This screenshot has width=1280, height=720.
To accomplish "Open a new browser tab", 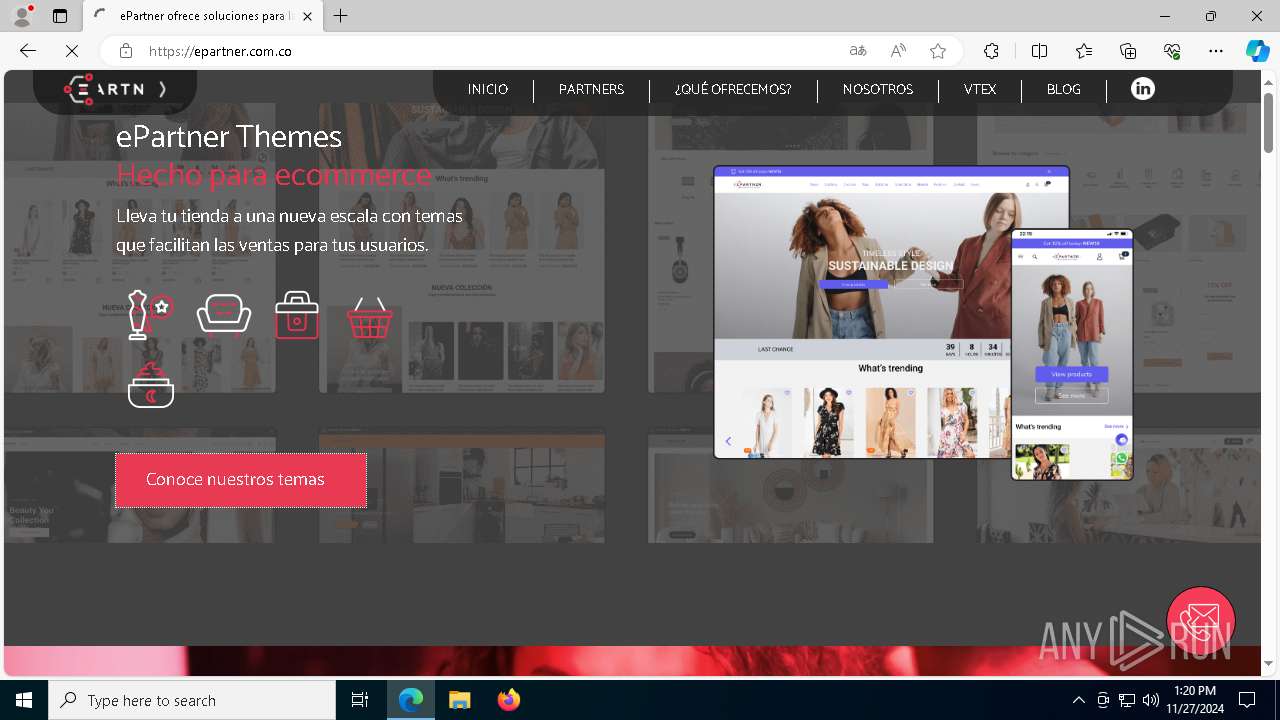I will [x=341, y=16].
